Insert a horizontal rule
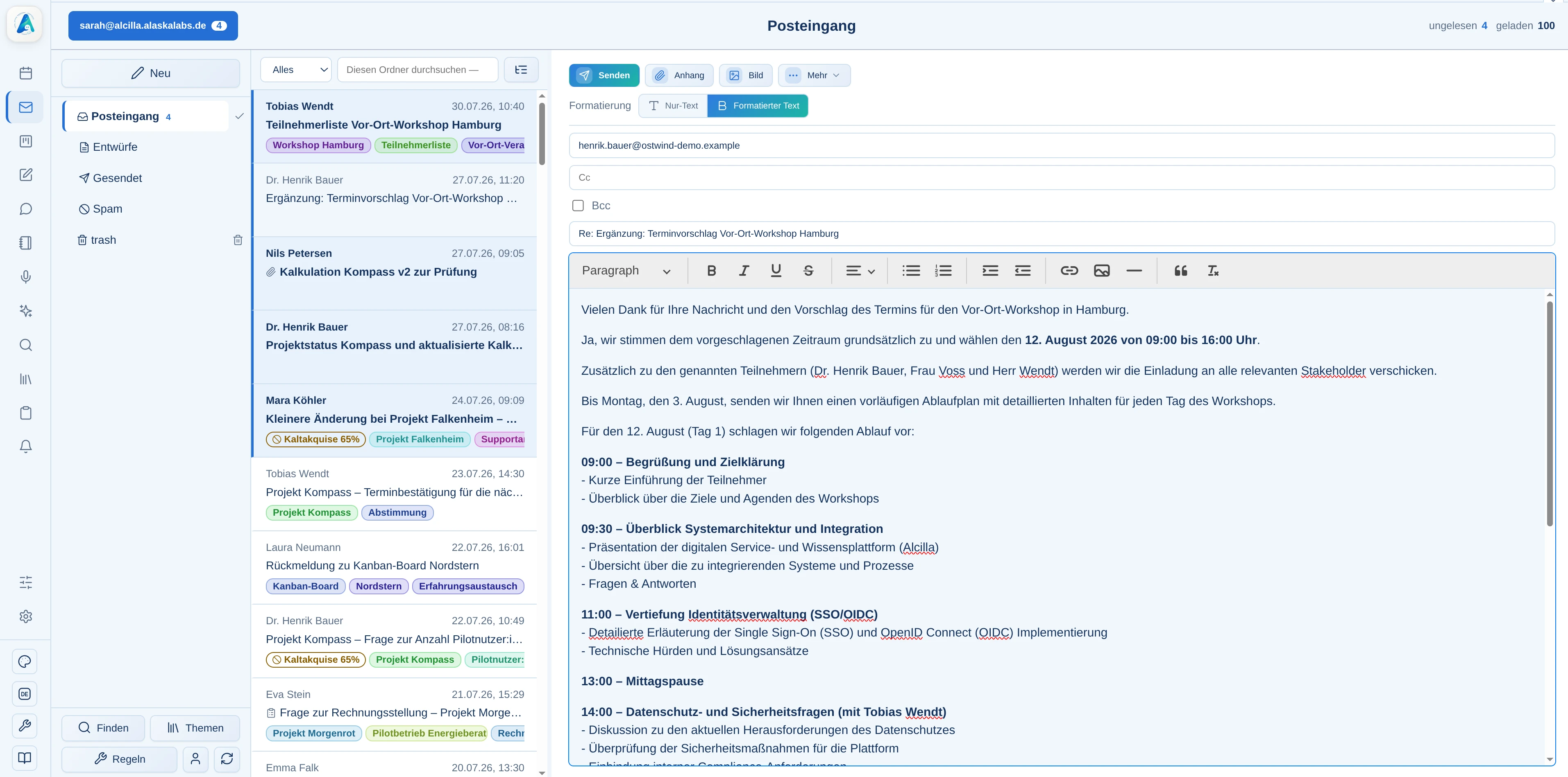Image resolution: width=1568 pixels, height=777 pixels. 1134,271
